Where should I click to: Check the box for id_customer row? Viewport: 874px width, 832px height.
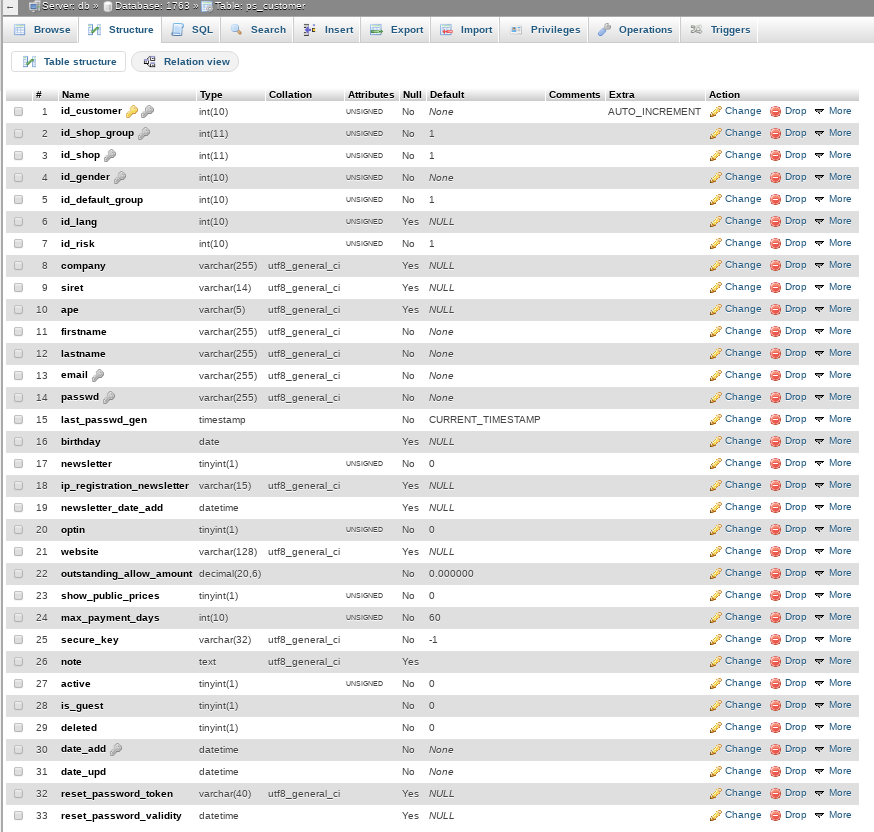18,111
